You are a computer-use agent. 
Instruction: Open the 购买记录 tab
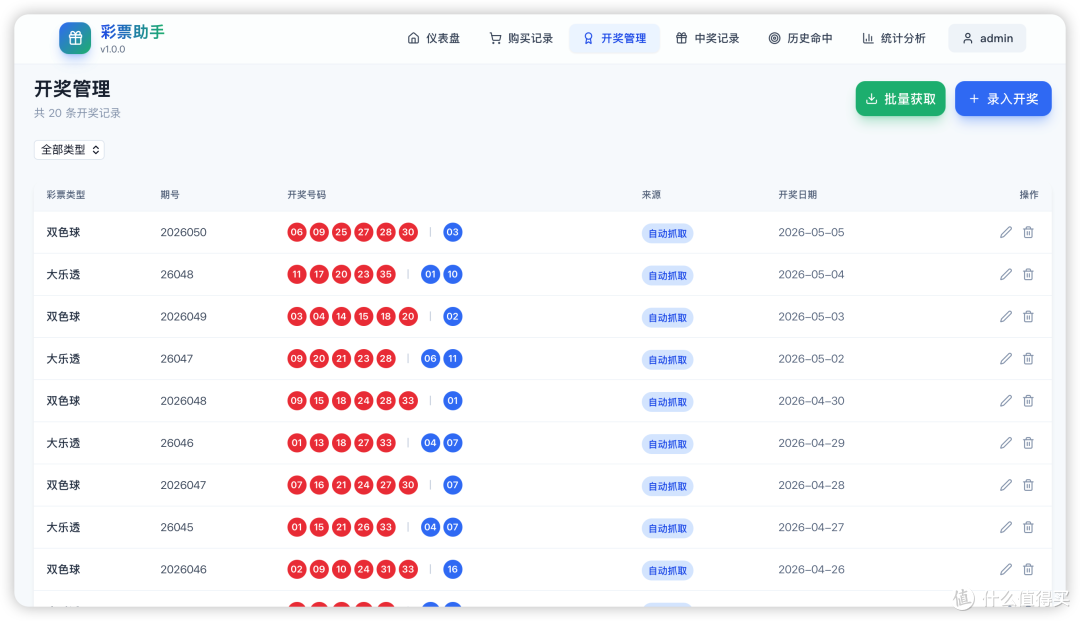(x=521, y=39)
